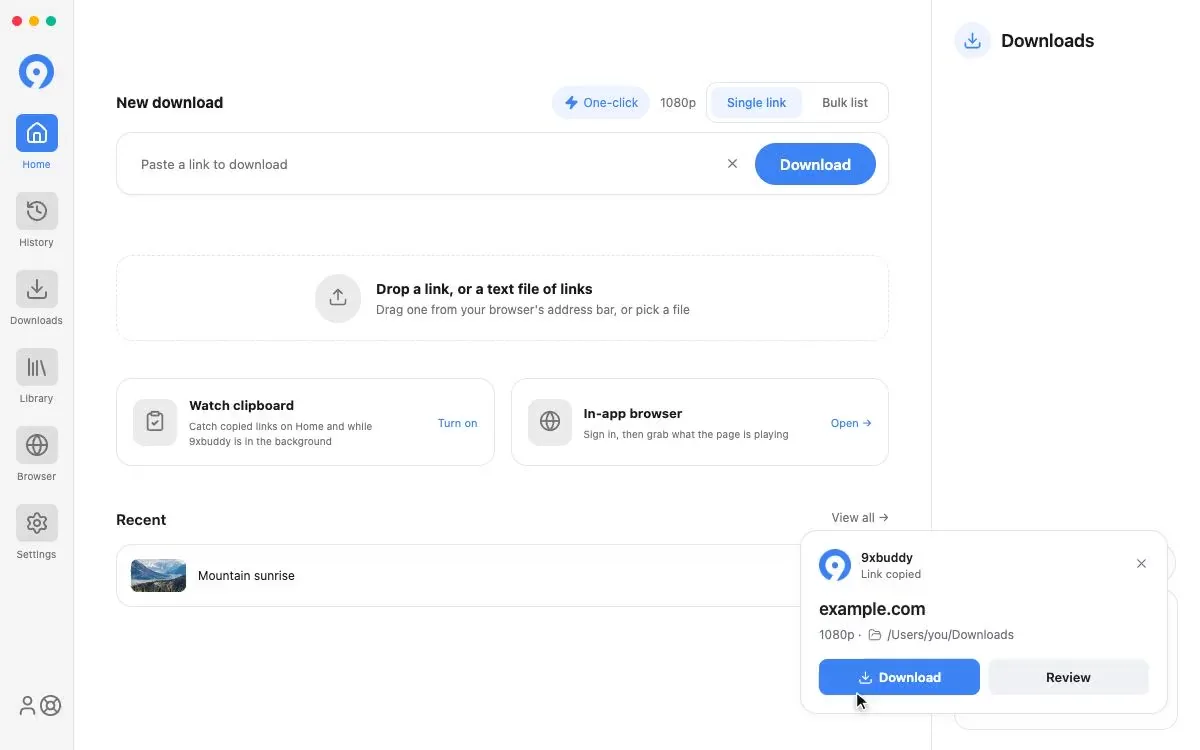The height and width of the screenshot is (750, 1200).
Task: Switch to the Single link tab
Action: point(756,102)
